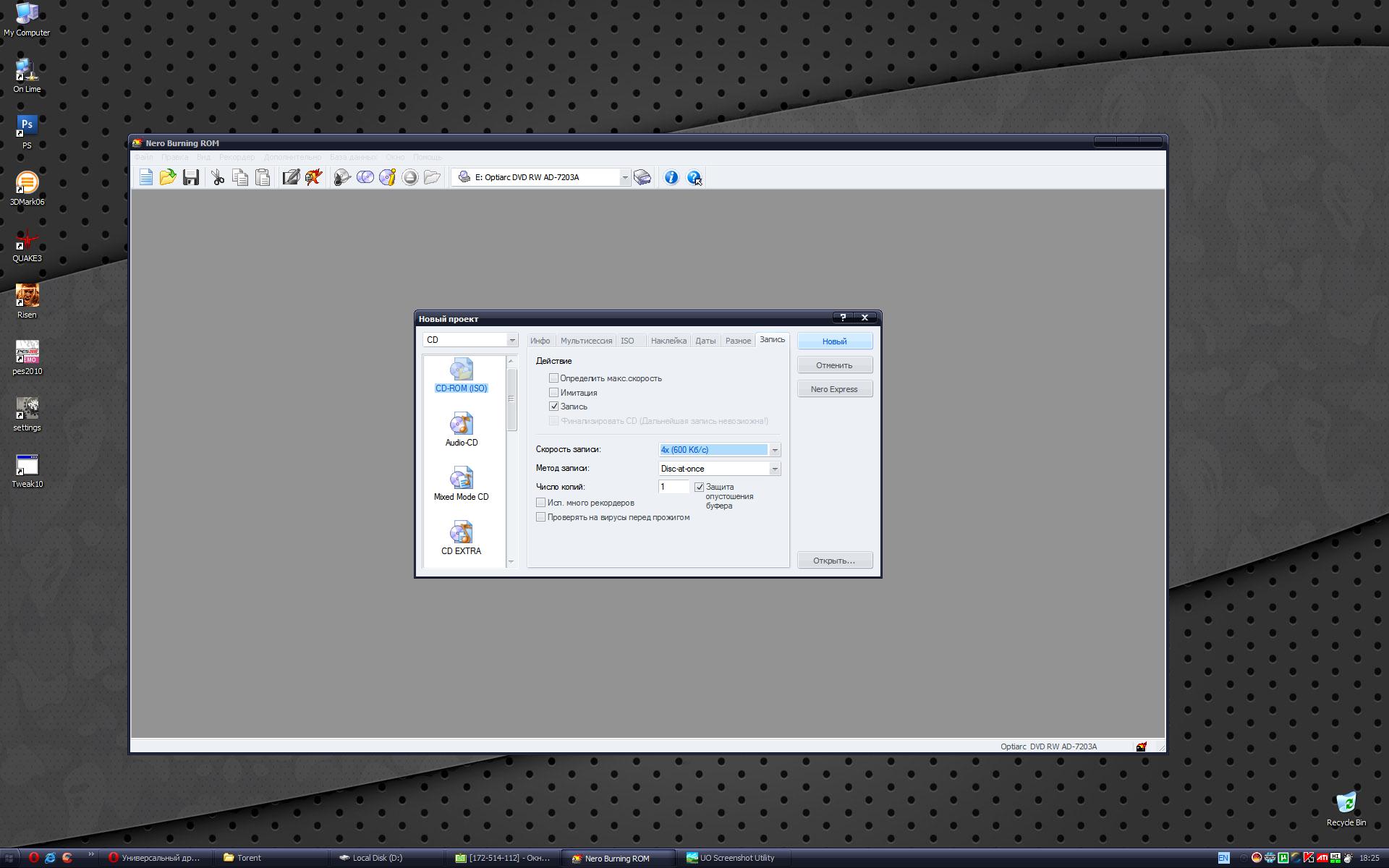Enable the Имитация checkbox
Image resolution: width=1389 pixels, height=868 pixels.
(554, 393)
